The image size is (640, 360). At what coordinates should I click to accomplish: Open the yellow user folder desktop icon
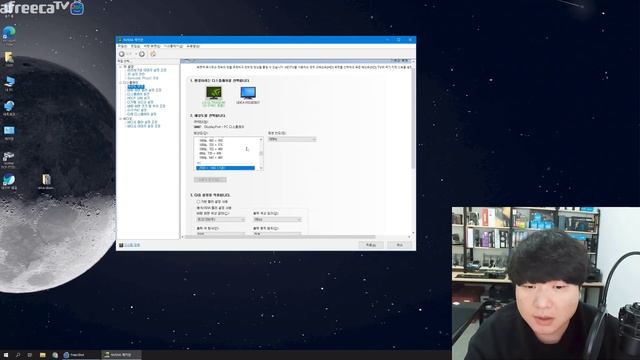click(9, 59)
